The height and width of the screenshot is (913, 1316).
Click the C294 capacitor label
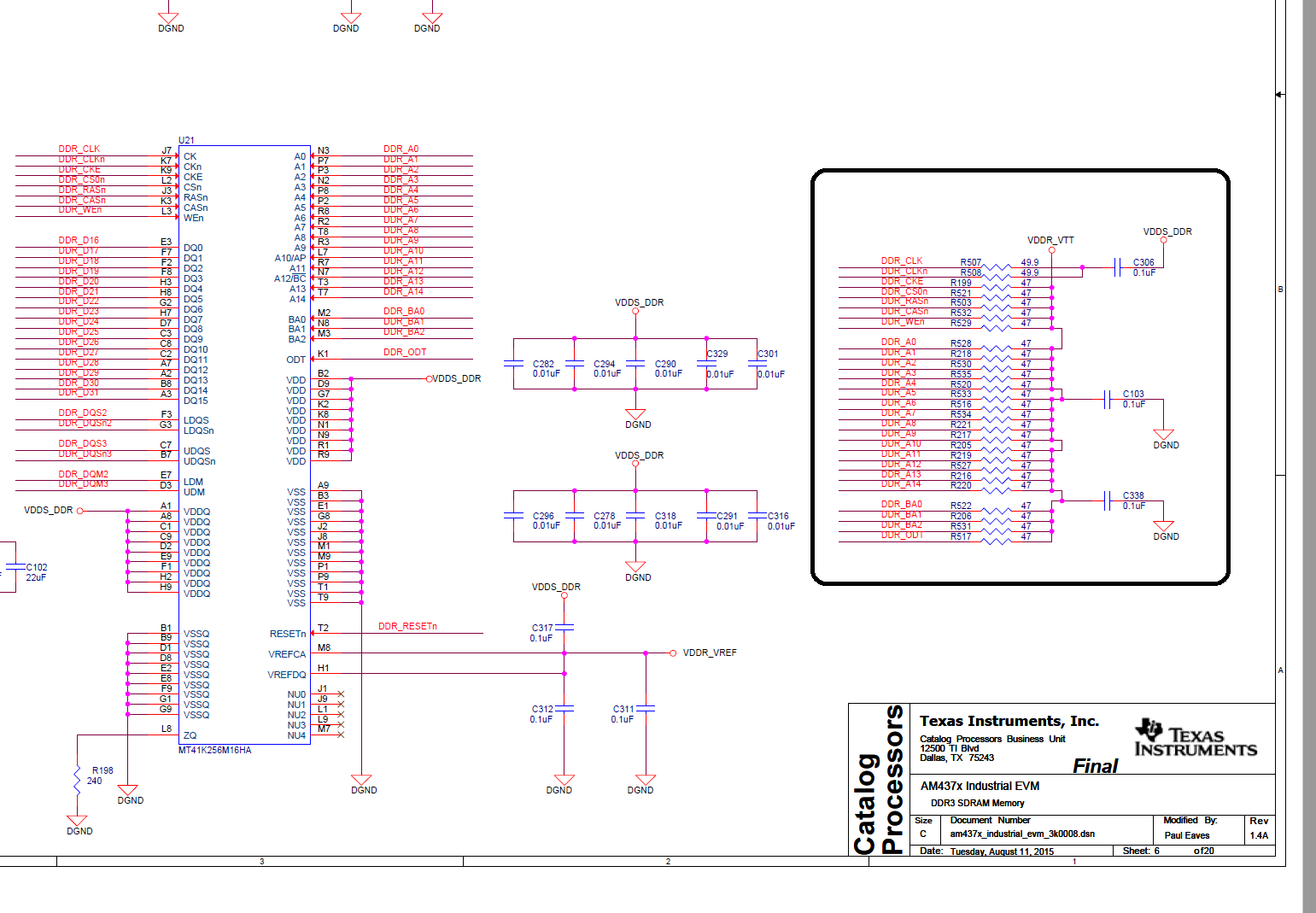pyautogui.click(x=605, y=364)
